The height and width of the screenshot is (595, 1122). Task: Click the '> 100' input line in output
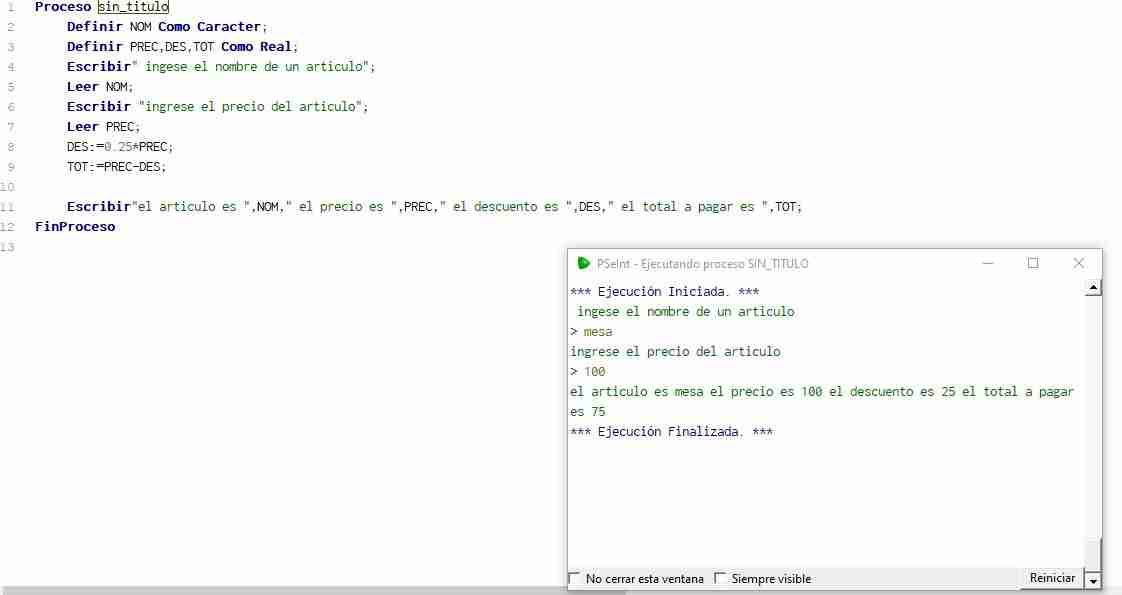click(x=587, y=371)
